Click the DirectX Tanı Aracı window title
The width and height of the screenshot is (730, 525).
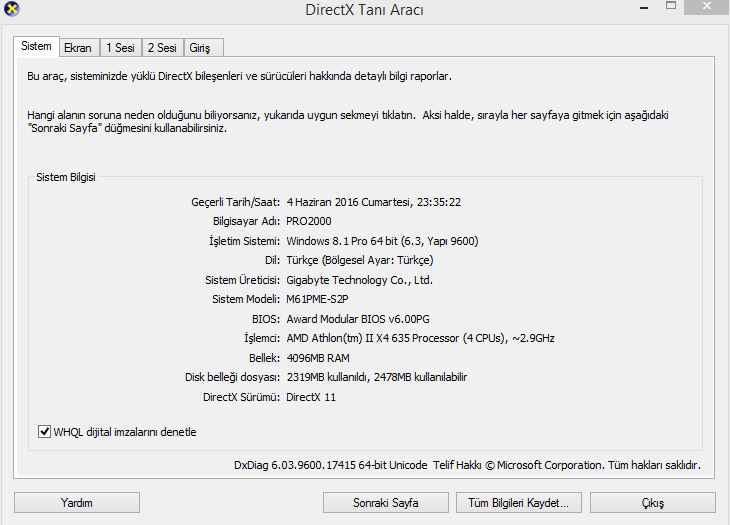point(365,9)
